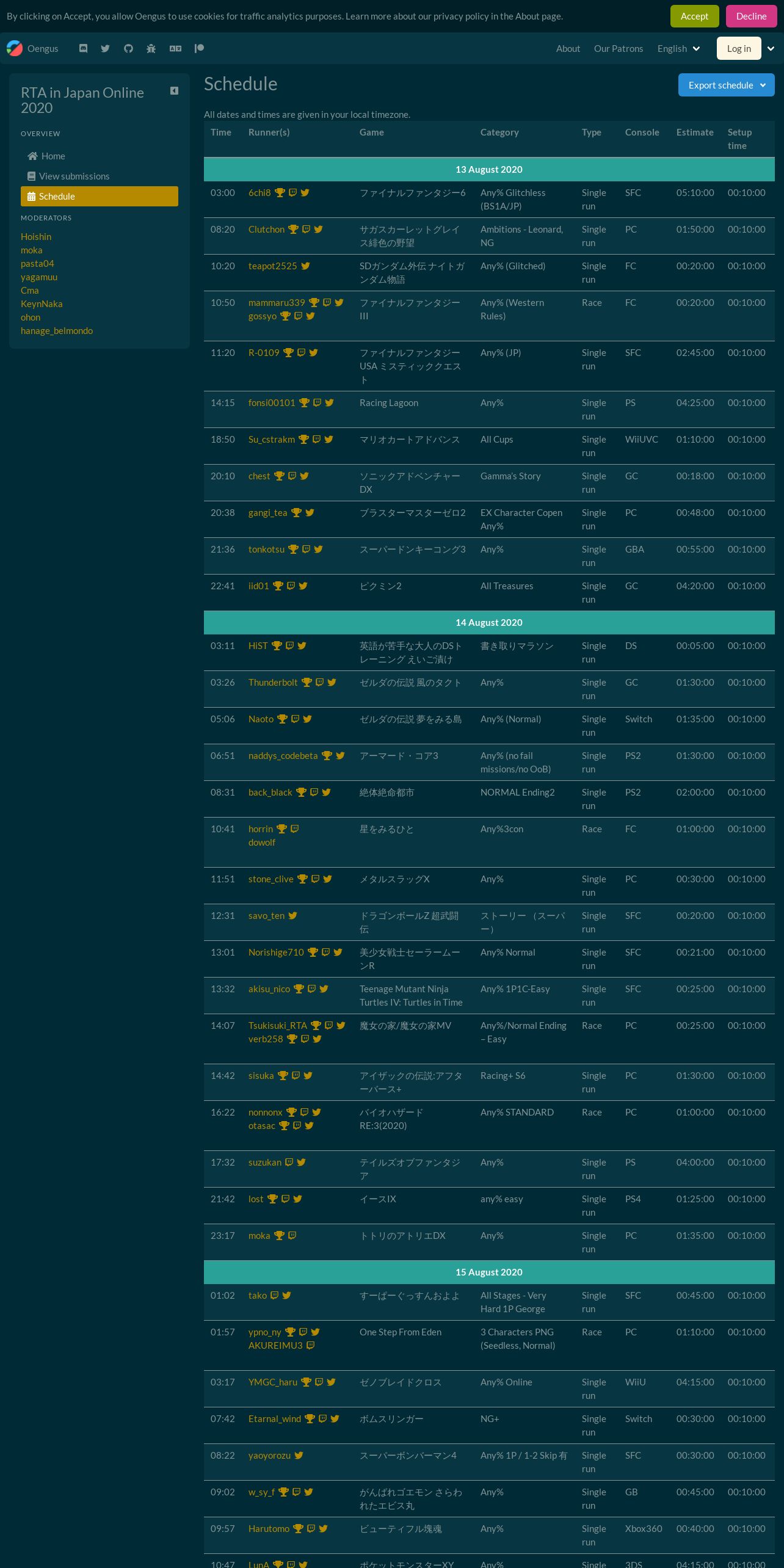Open tako's Twitter icon
This screenshot has height=1568, width=784.
tap(286, 1295)
